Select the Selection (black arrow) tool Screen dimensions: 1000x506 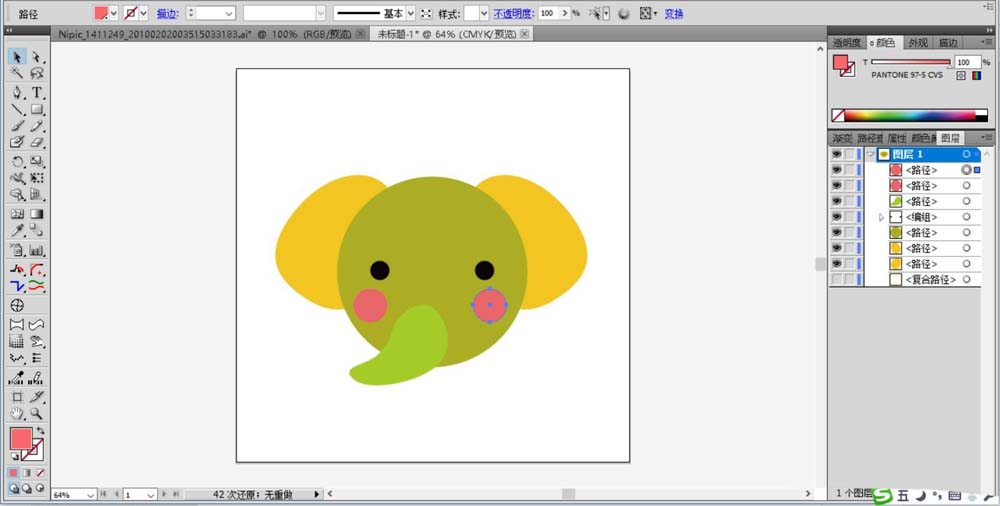17,57
